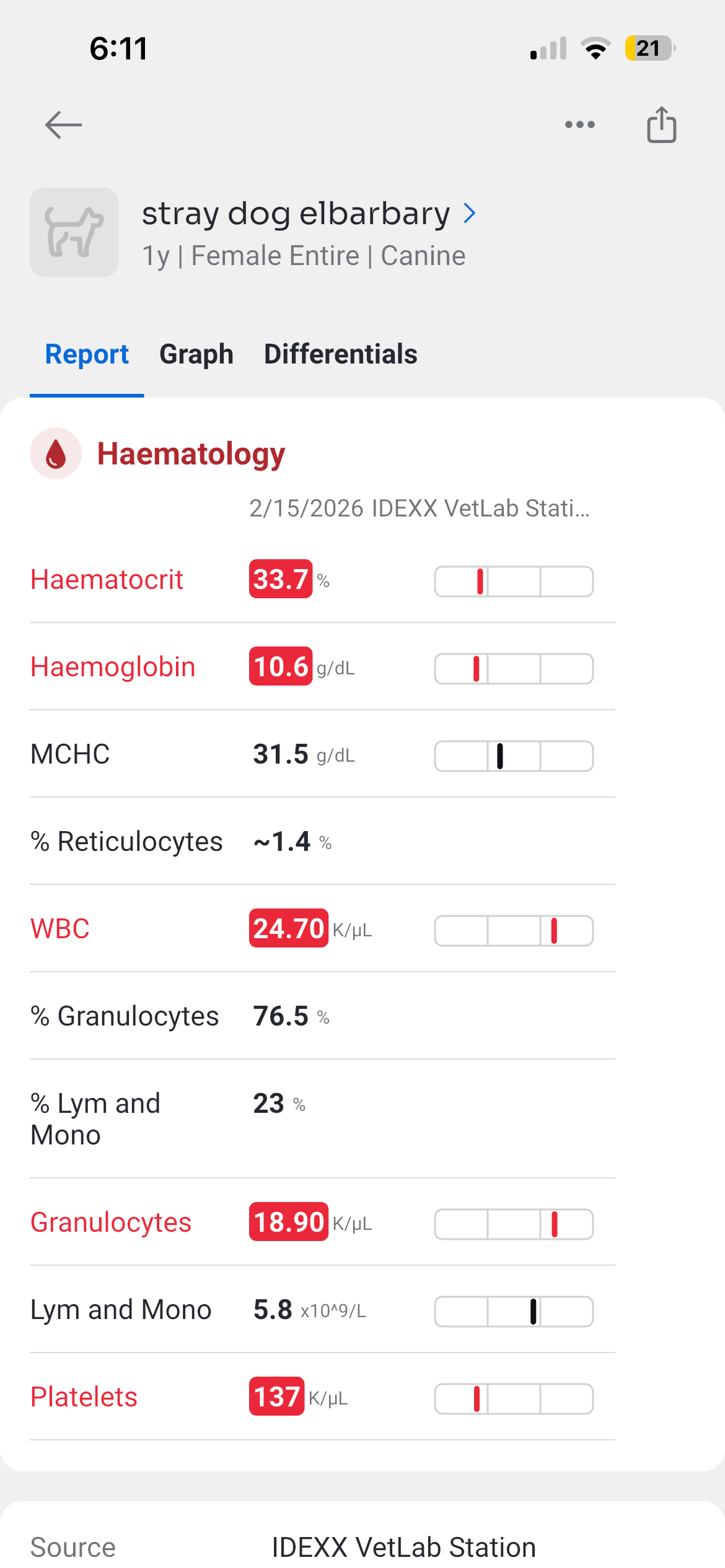Tap the Haematology blood drop icon
725x1568 pixels.
point(56,453)
